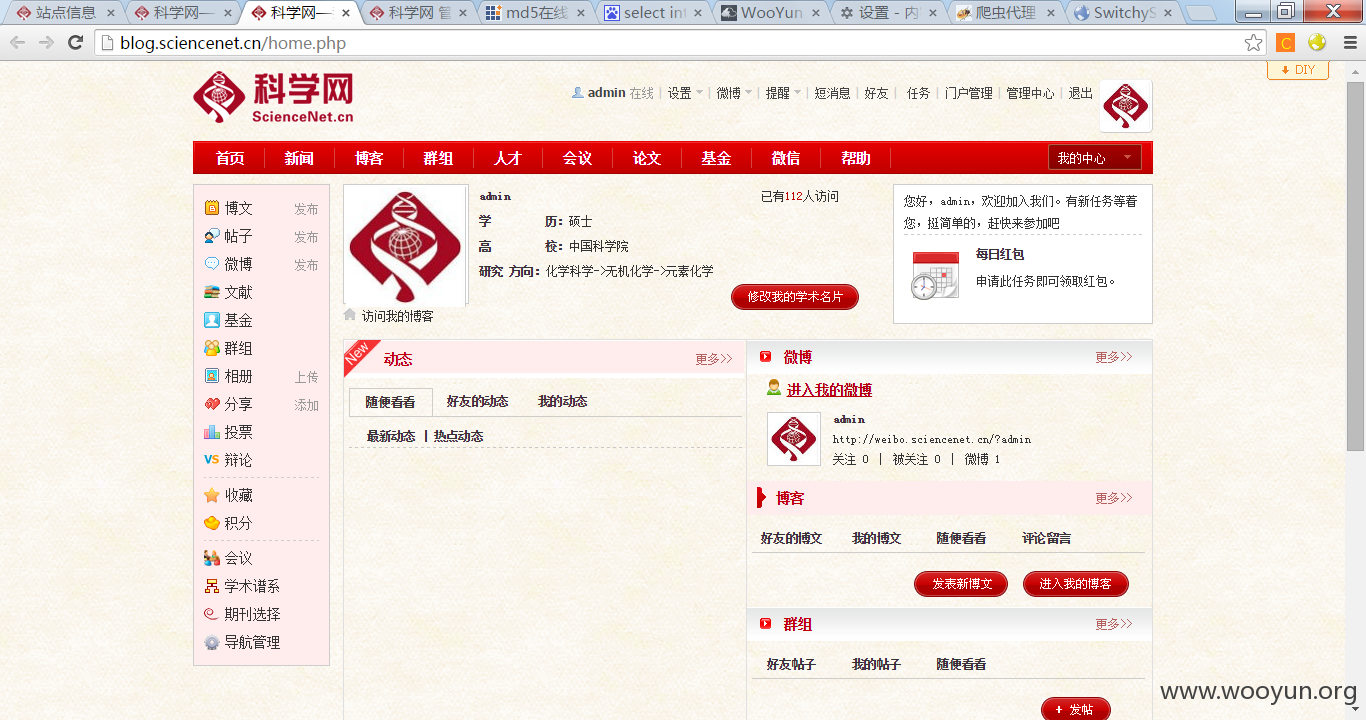This screenshot has width=1366, height=720.
Task: Open the 相册 album sidebar icon
Action: (212, 376)
